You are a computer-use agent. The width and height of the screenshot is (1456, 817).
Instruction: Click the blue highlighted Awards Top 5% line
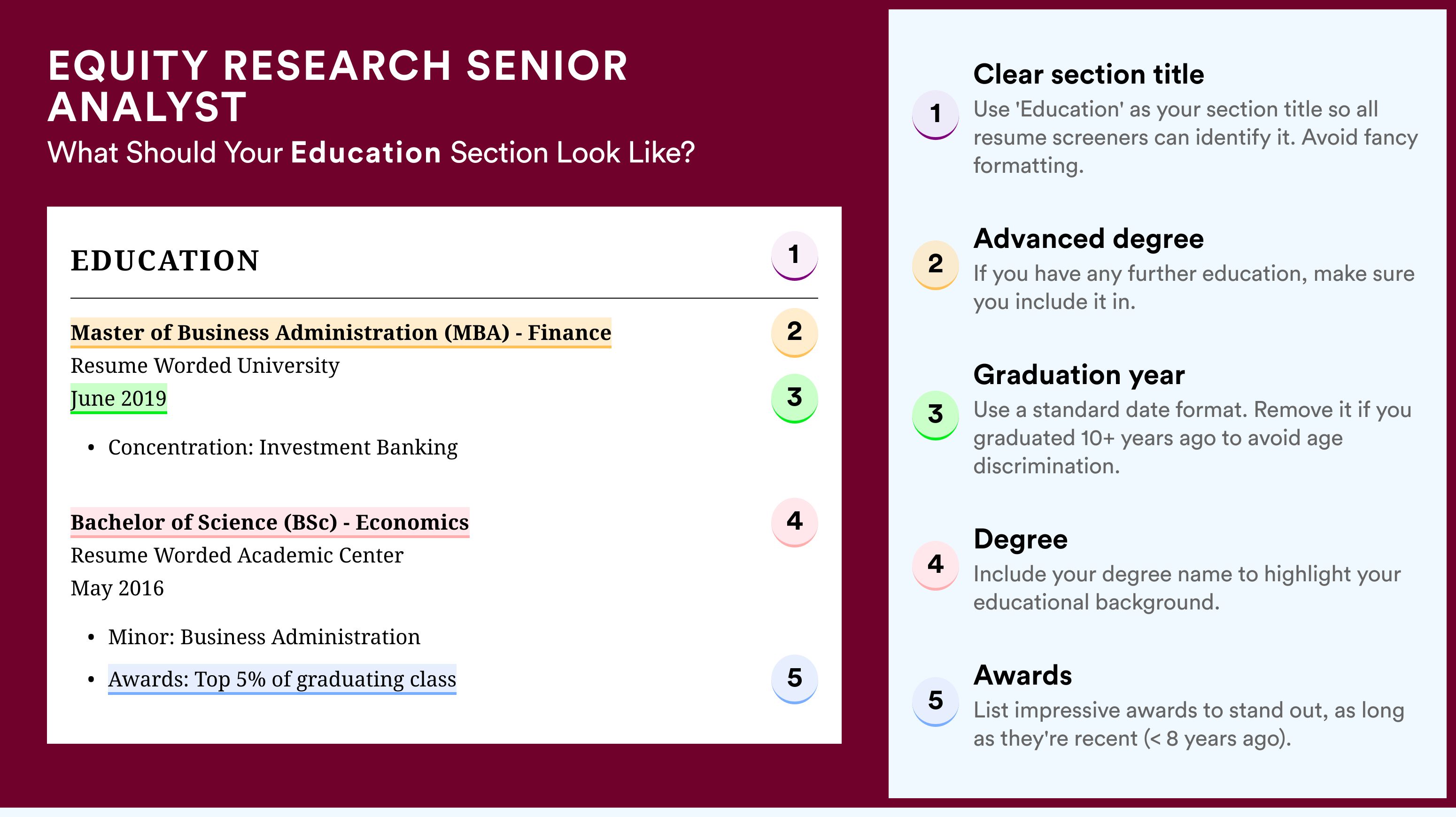click(x=282, y=679)
